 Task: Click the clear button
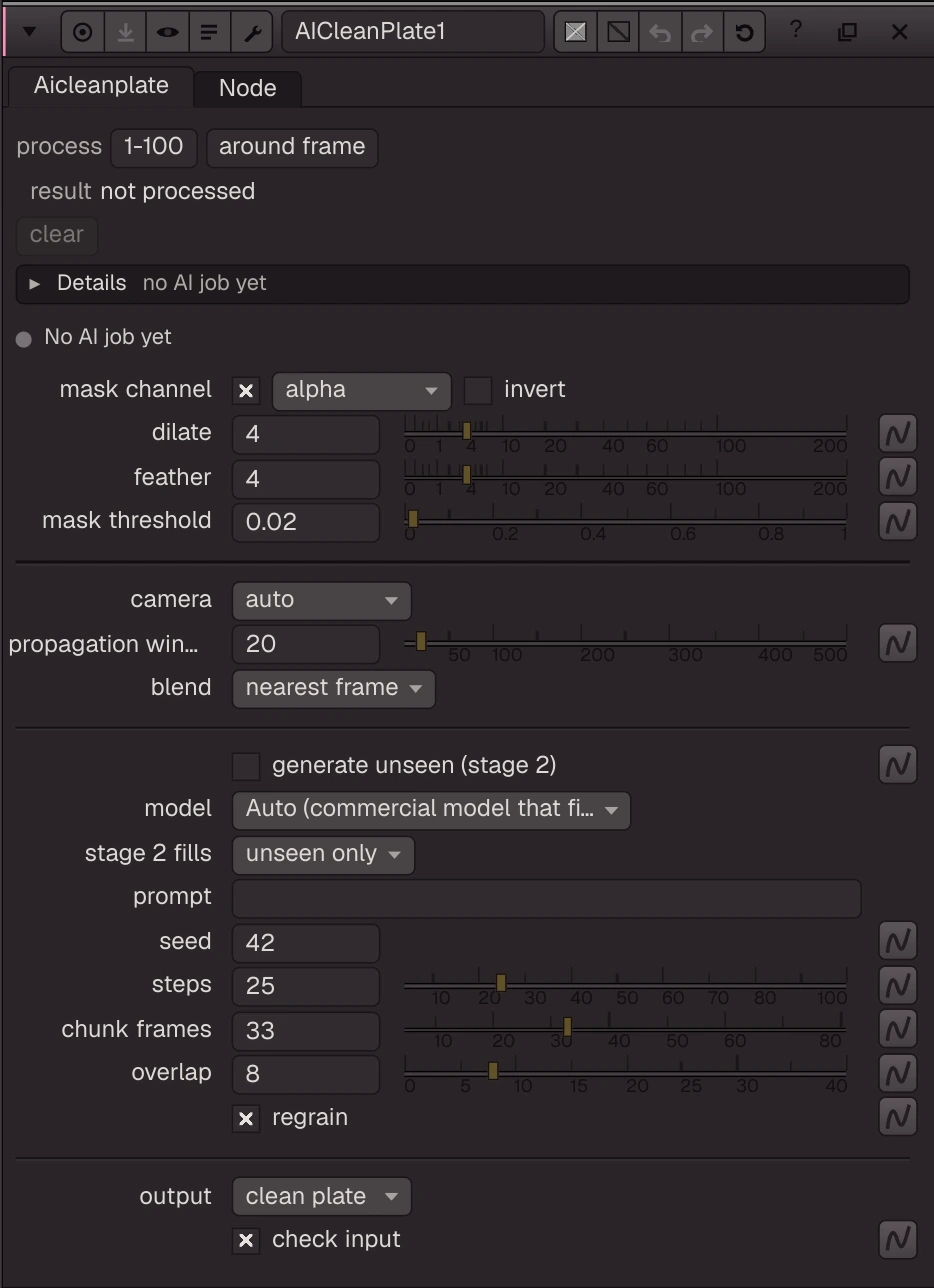(57, 235)
